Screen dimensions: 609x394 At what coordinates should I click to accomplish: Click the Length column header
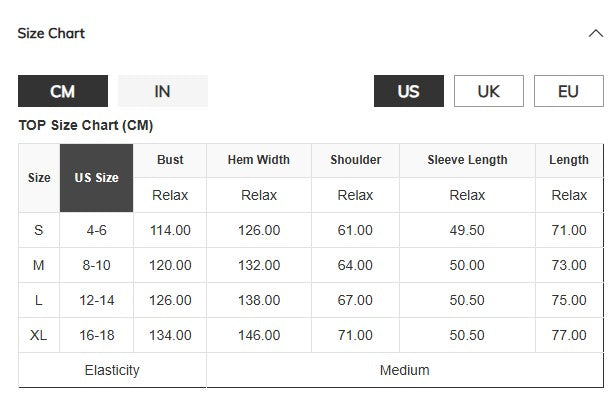[x=569, y=160]
